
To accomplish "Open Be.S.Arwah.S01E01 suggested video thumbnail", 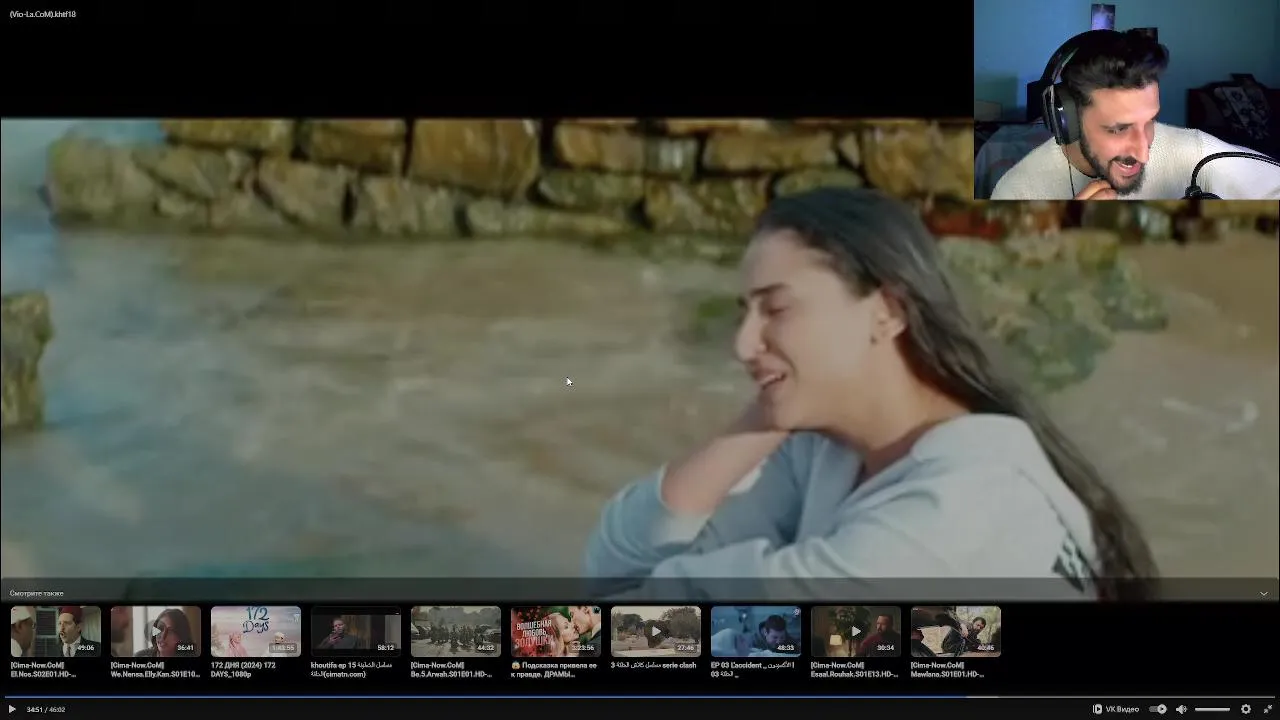I will click(x=456, y=631).
